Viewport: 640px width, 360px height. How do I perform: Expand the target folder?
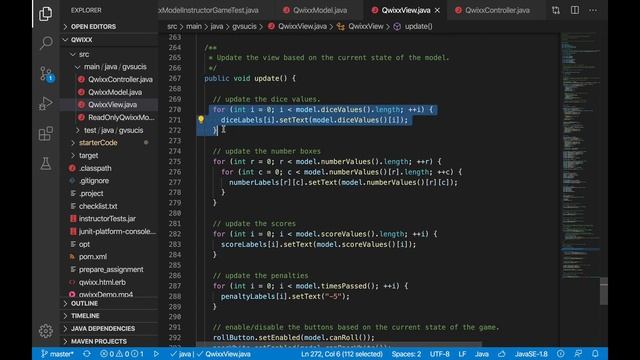point(88,156)
